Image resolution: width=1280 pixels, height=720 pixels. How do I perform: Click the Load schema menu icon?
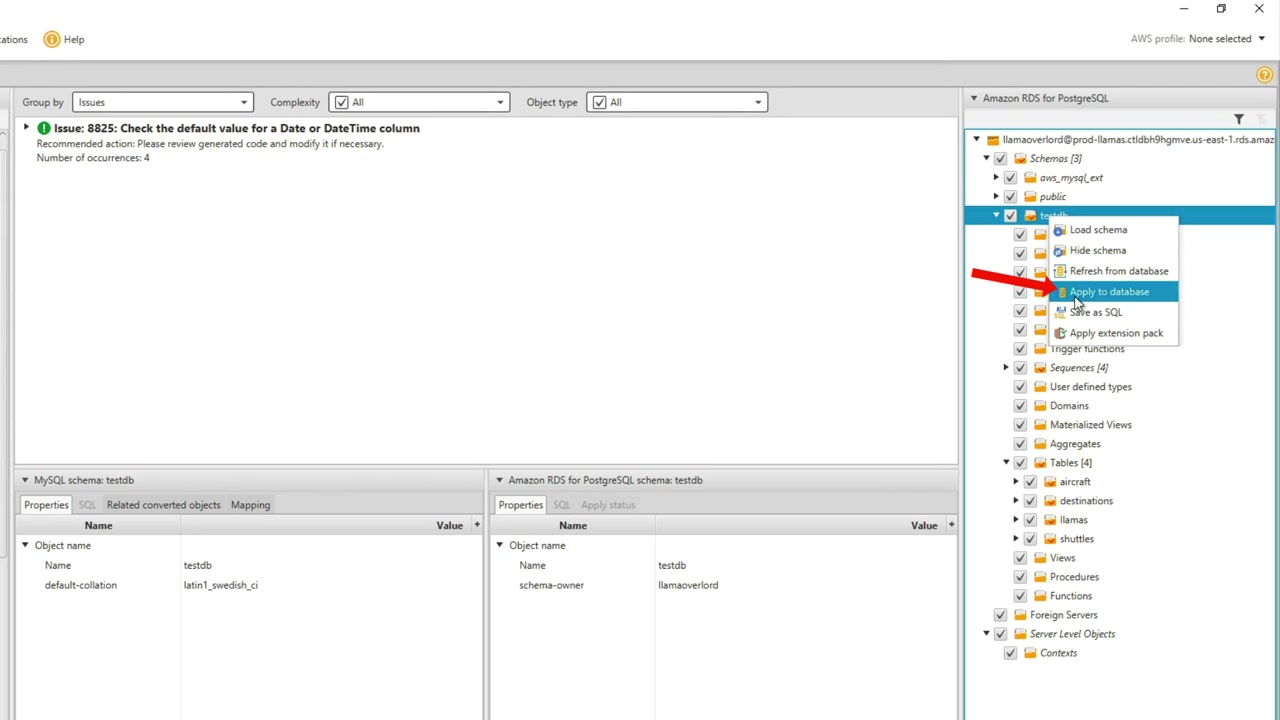[1060, 230]
